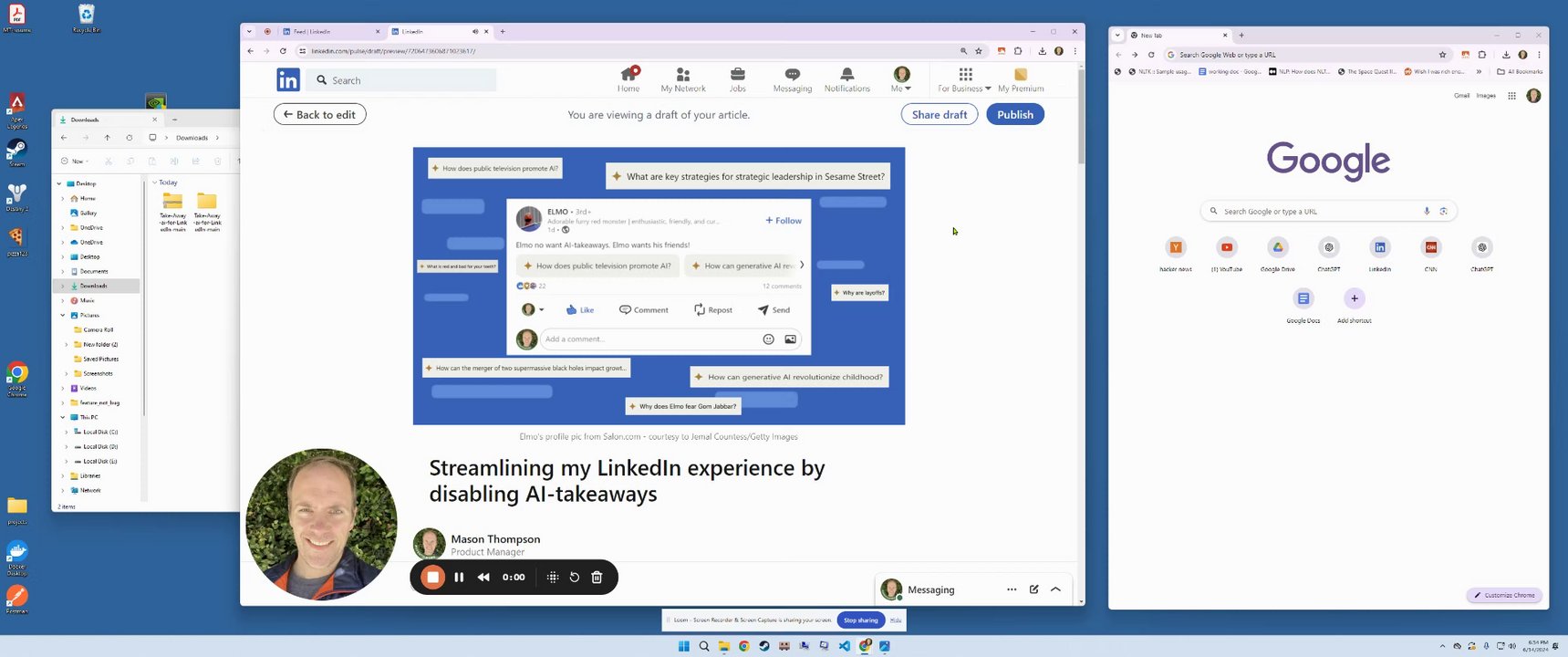Open Steam from the taskbar
The height and width of the screenshot is (657, 1568).
tap(764, 646)
